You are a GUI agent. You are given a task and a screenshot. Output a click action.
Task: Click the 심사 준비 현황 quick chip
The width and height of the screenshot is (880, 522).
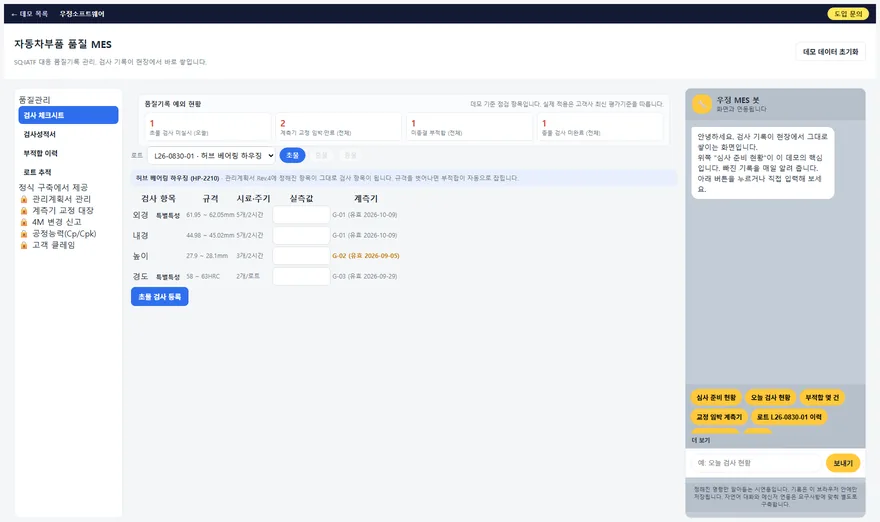[x=716, y=397]
